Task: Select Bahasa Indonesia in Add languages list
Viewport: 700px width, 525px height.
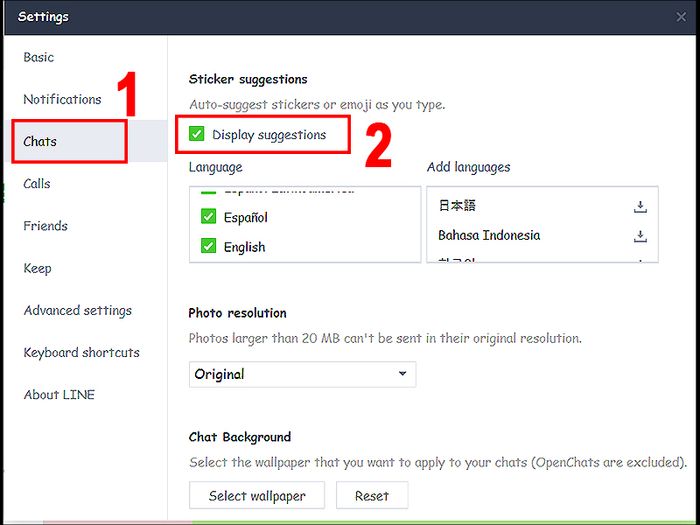Action: pyautogui.click(x=489, y=236)
